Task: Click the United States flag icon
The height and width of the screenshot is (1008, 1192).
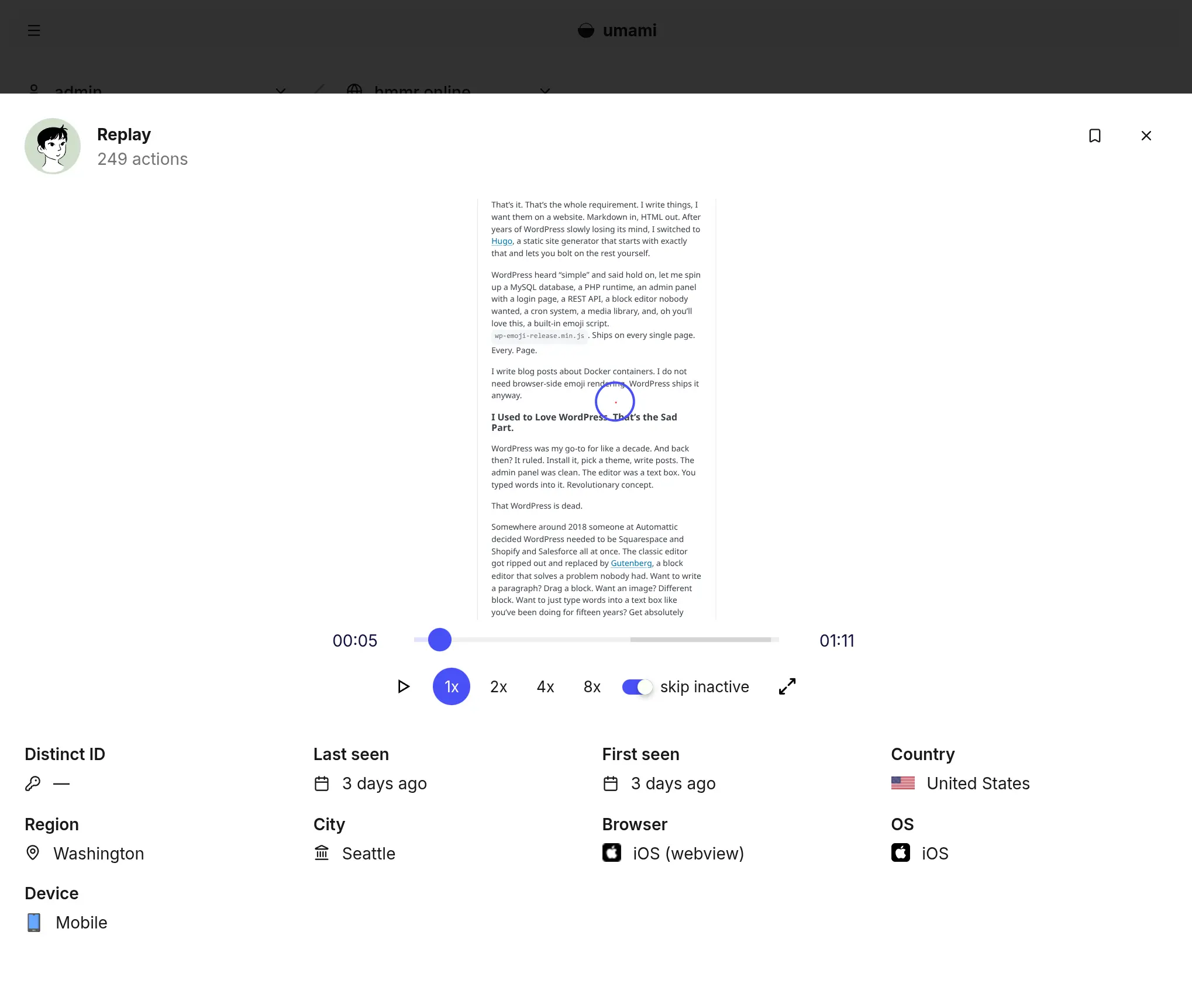Action: point(902,783)
